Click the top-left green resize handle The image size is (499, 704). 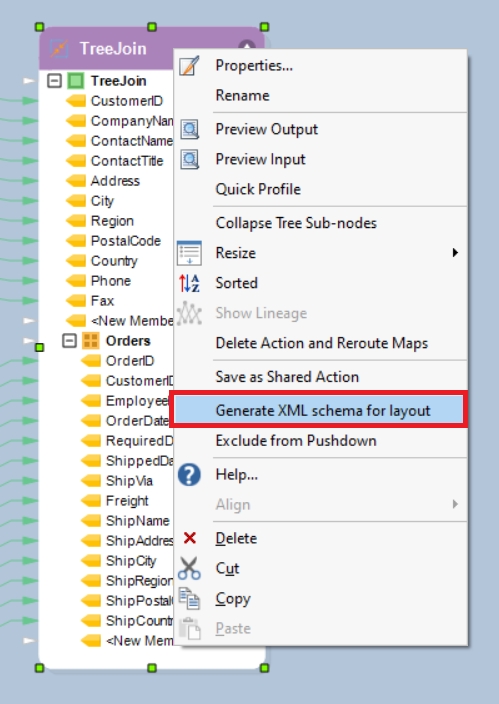(x=40, y=27)
